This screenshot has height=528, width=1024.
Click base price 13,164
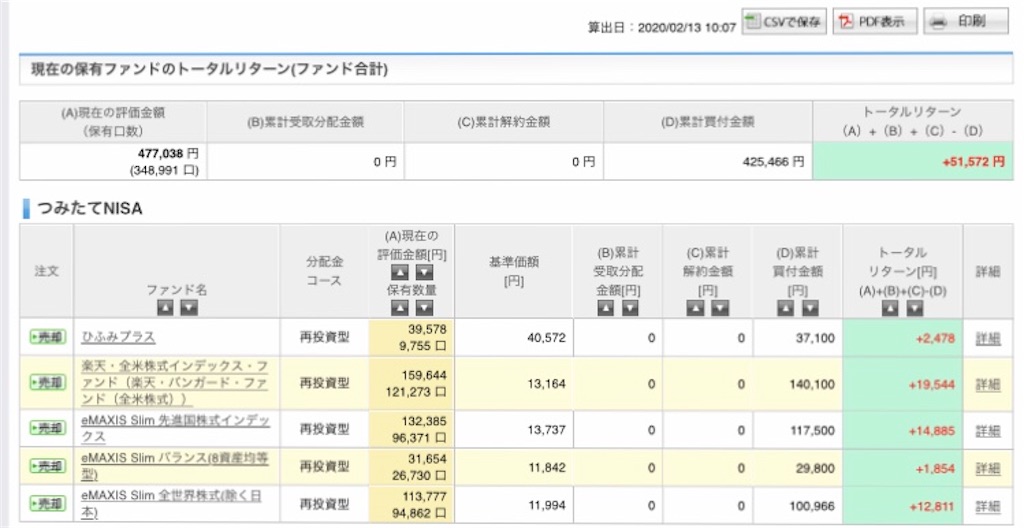[546, 384]
